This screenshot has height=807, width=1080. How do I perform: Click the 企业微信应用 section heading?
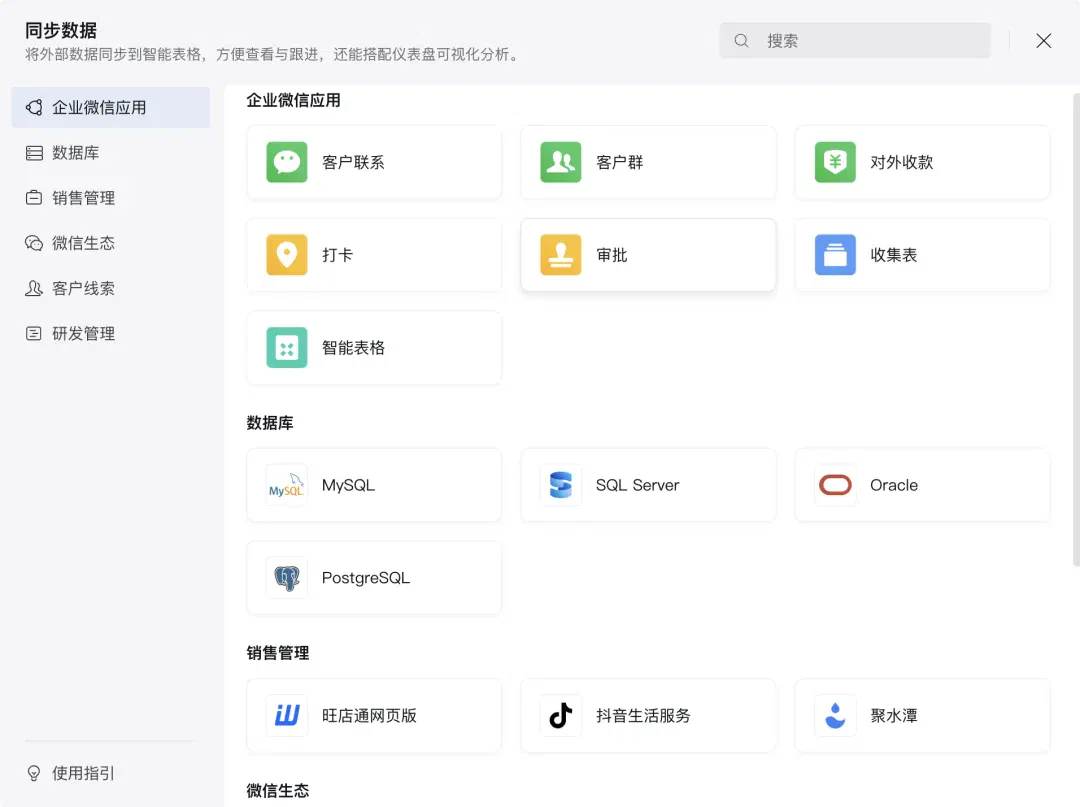pyautogui.click(x=293, y=101)
